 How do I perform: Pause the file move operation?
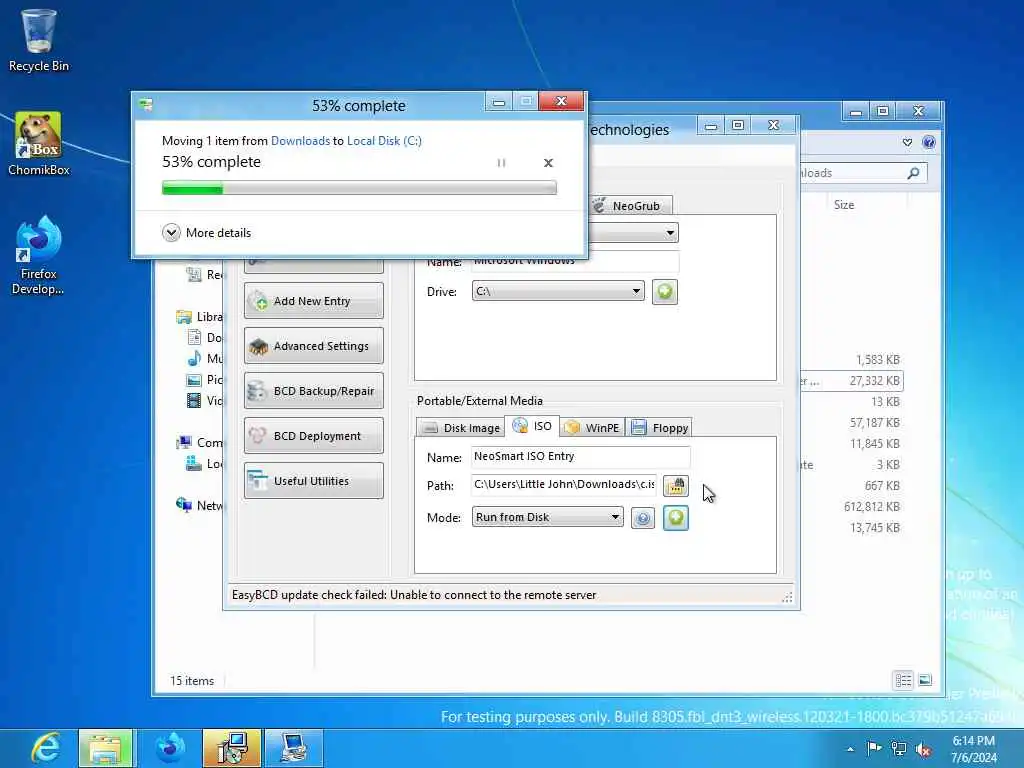[501, 163]
